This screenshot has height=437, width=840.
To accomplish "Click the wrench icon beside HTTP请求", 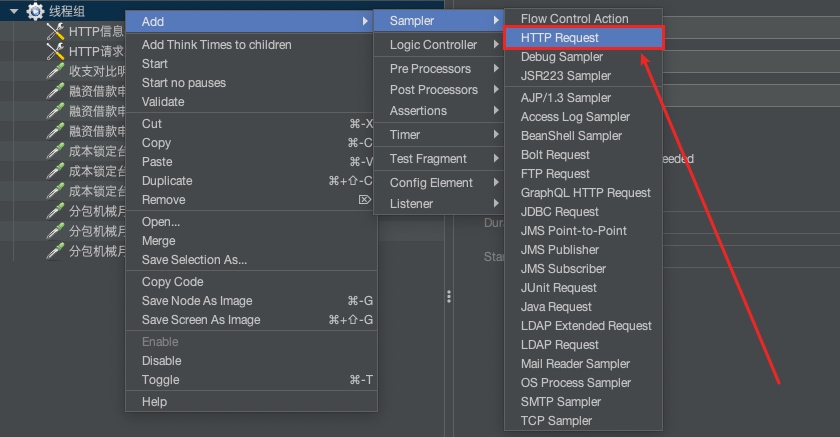I will pos(55,51).
